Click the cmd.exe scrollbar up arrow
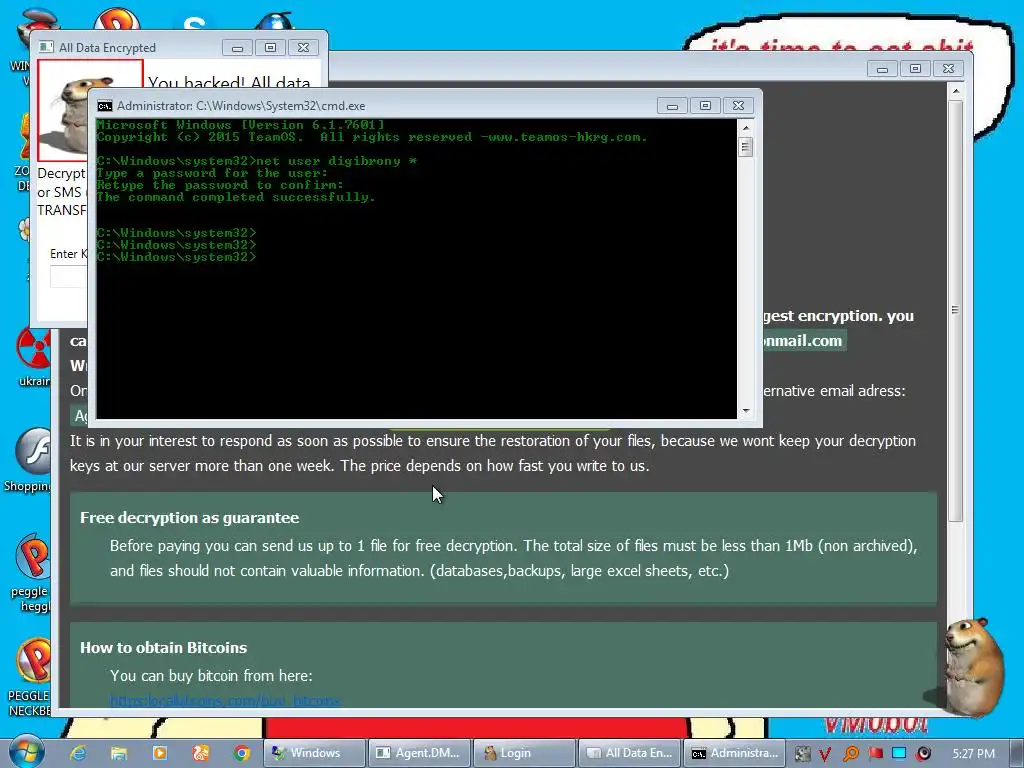 point(746,127)
